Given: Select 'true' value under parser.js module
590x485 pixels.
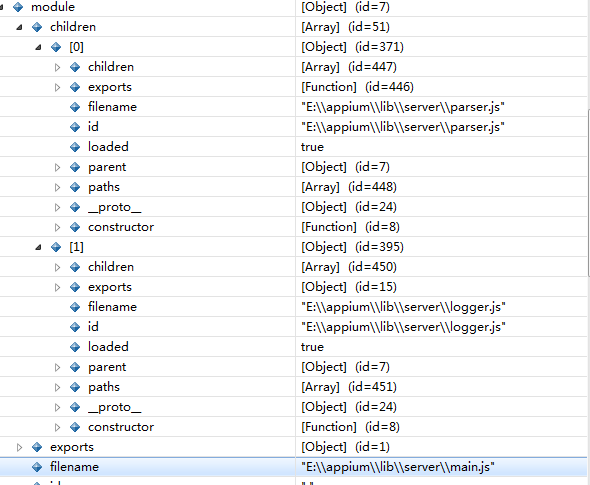Looking at the screenshot, I should coord(312,147).
